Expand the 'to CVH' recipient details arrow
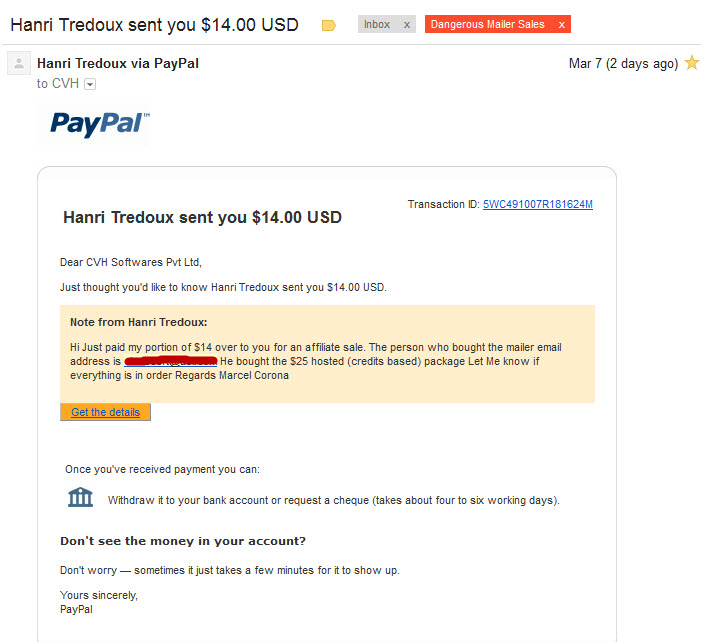701x642 pixels. click(90, 84)
